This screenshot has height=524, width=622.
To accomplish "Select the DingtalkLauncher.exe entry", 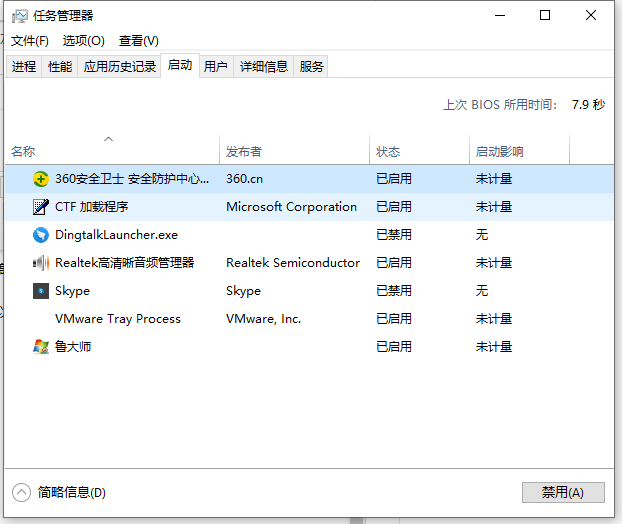I will (x=116, y=235).
